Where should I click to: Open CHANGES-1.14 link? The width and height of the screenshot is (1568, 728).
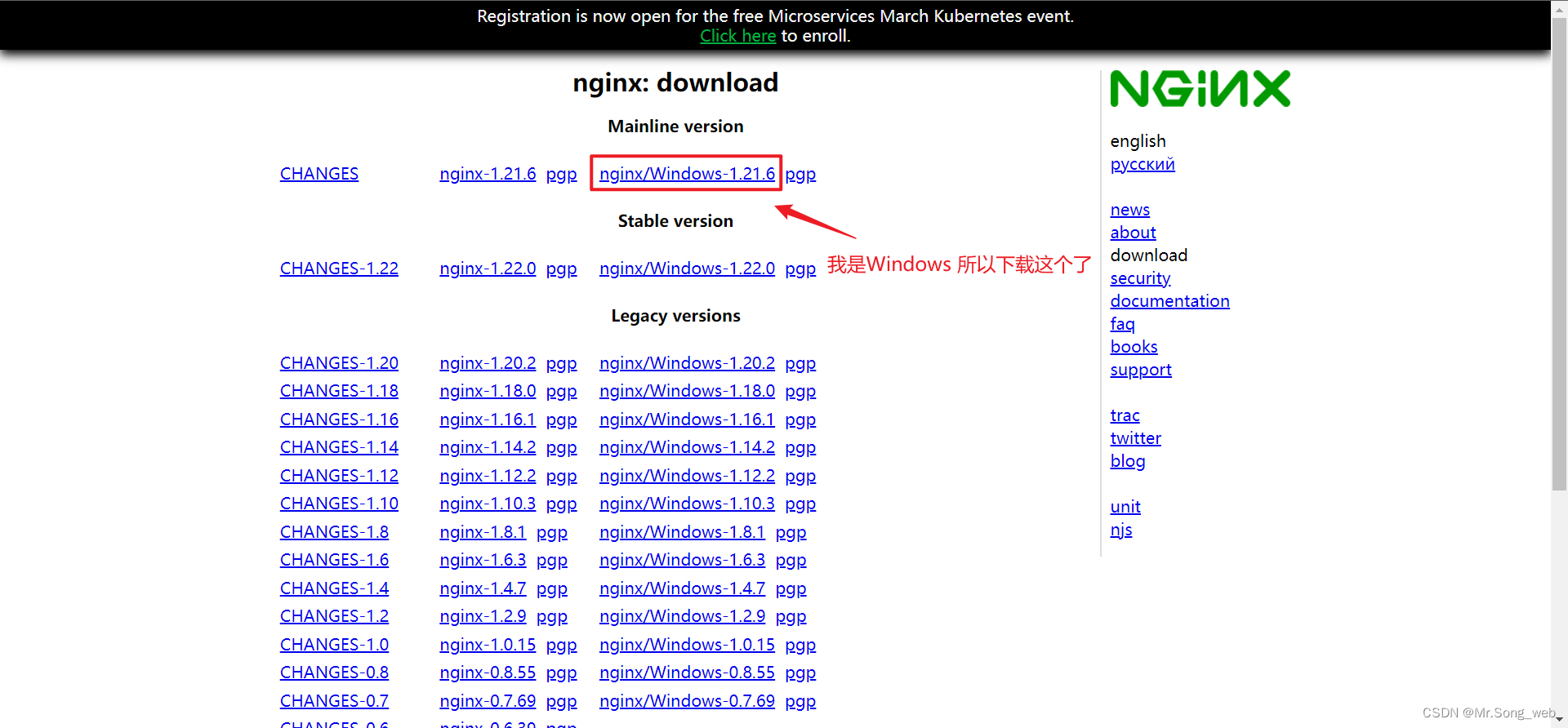pos(339,447)
